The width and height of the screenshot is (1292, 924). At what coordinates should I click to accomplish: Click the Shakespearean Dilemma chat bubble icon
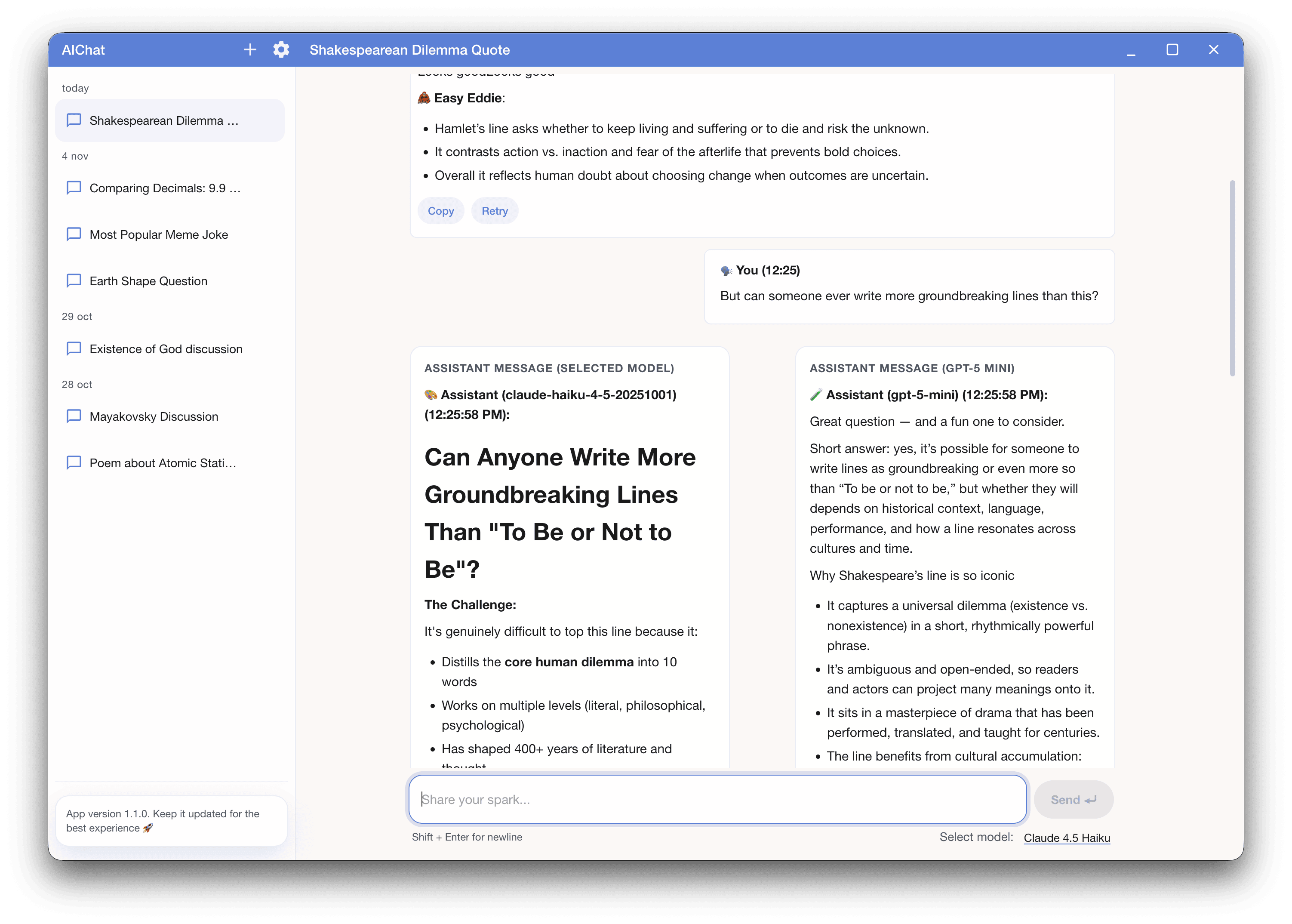[74, 120]
